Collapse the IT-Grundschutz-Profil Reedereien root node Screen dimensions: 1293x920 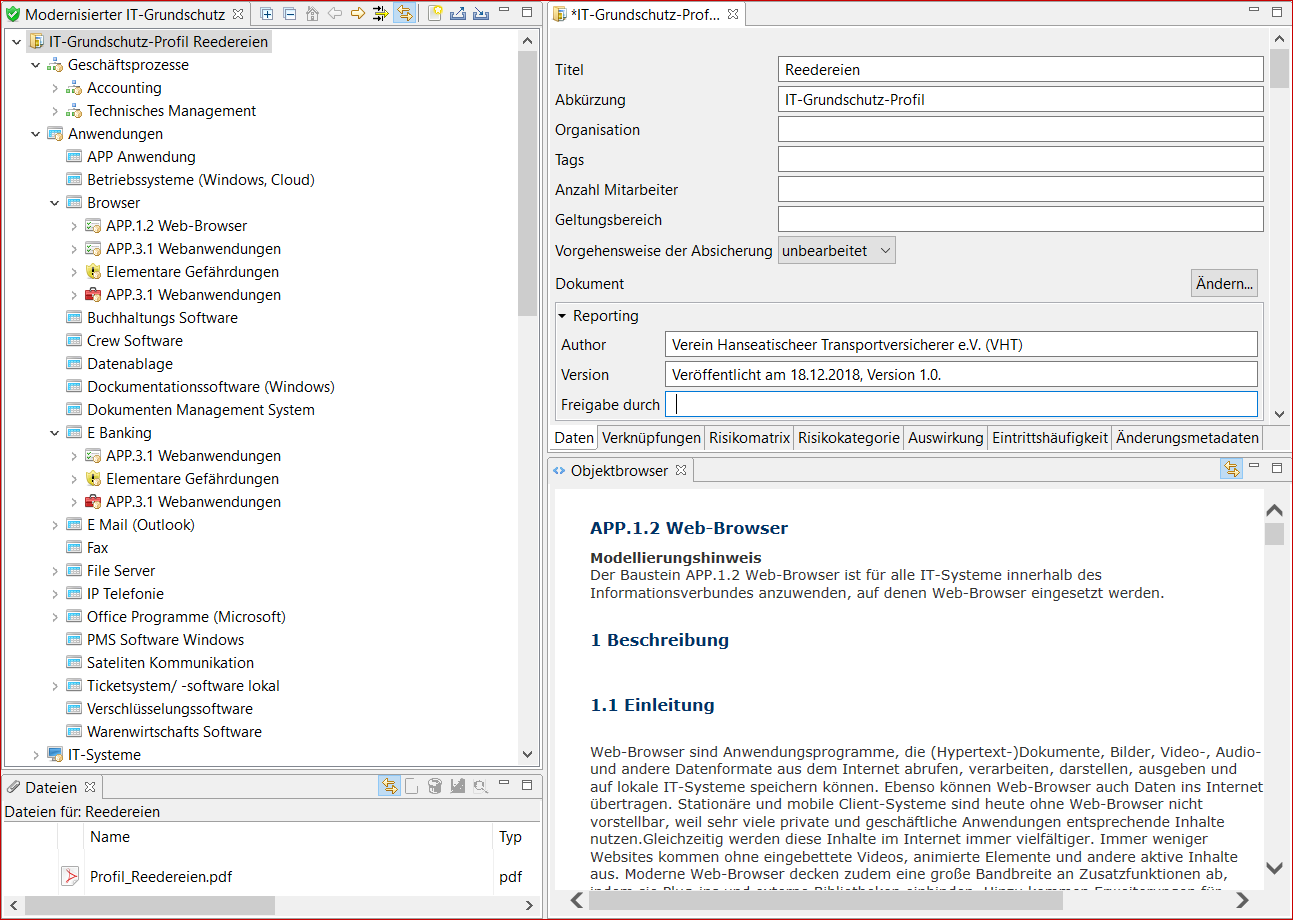[x=16, y=42]
